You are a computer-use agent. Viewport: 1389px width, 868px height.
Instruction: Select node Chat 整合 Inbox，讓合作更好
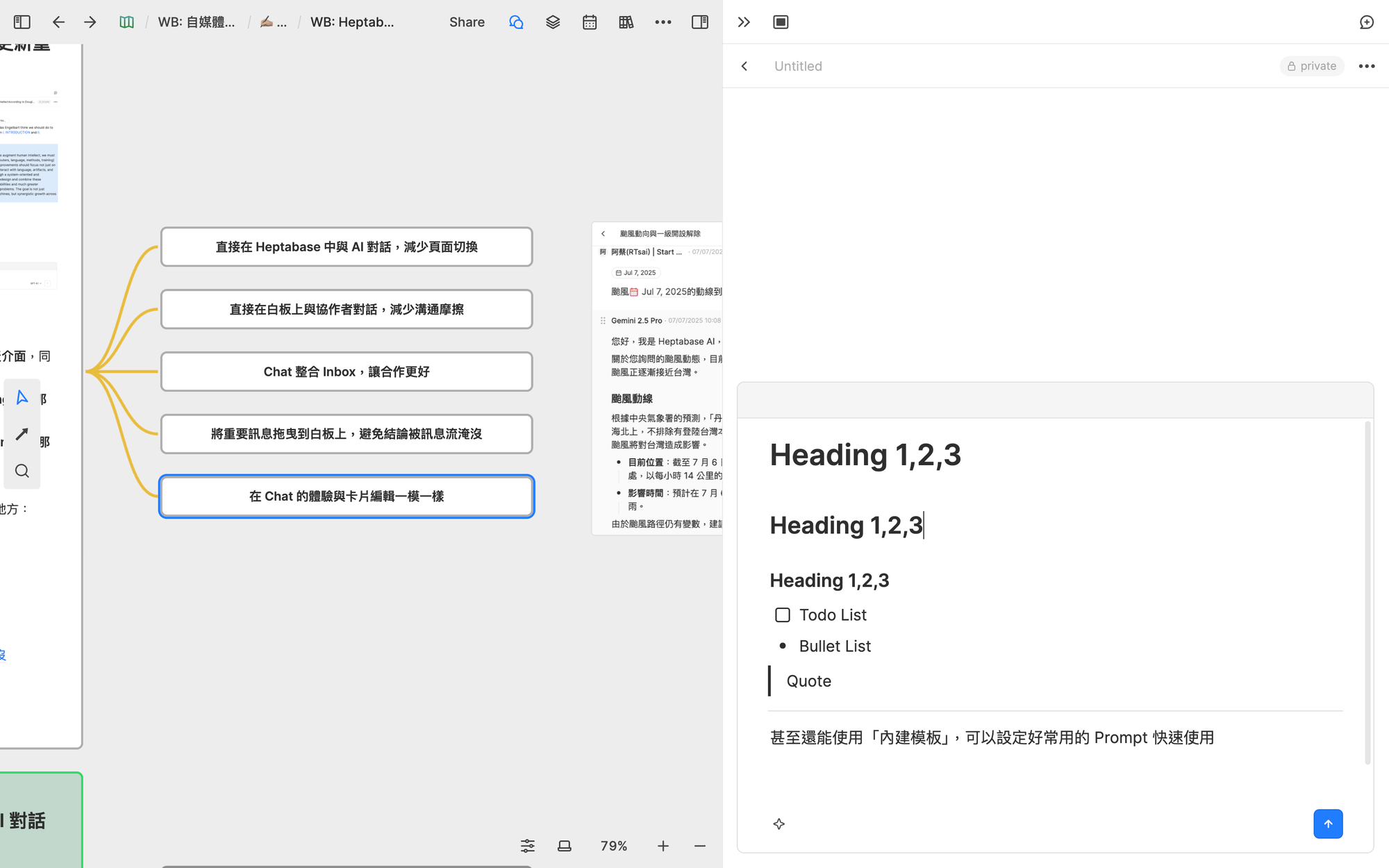(x=347, y=372)
